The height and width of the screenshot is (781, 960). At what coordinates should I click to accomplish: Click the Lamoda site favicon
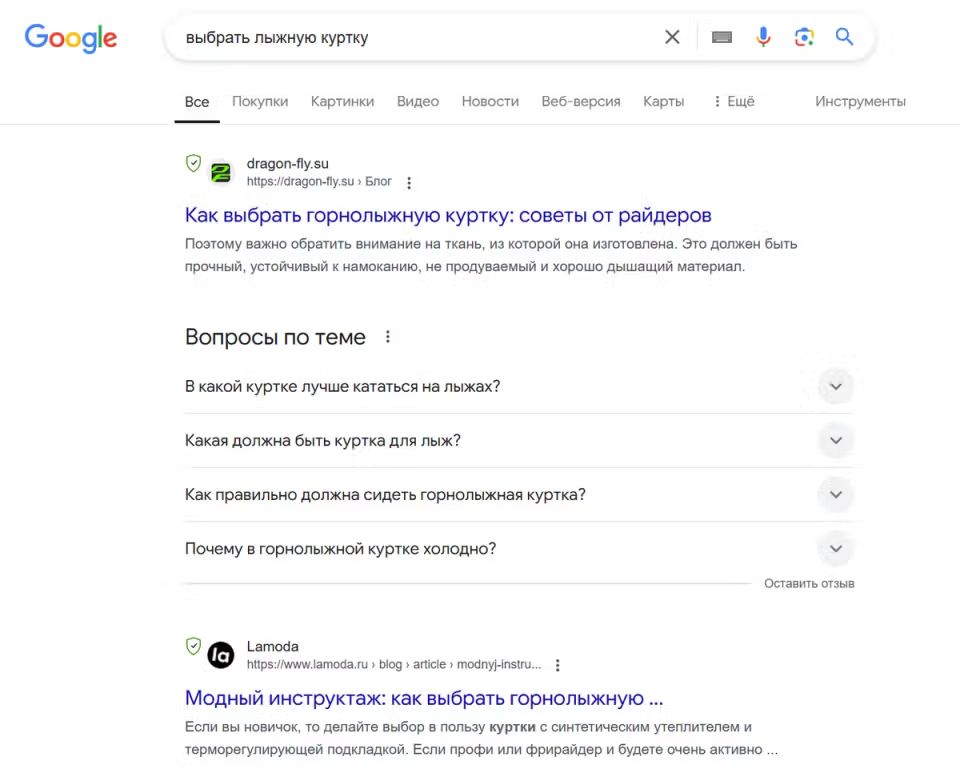click(221, 655)
